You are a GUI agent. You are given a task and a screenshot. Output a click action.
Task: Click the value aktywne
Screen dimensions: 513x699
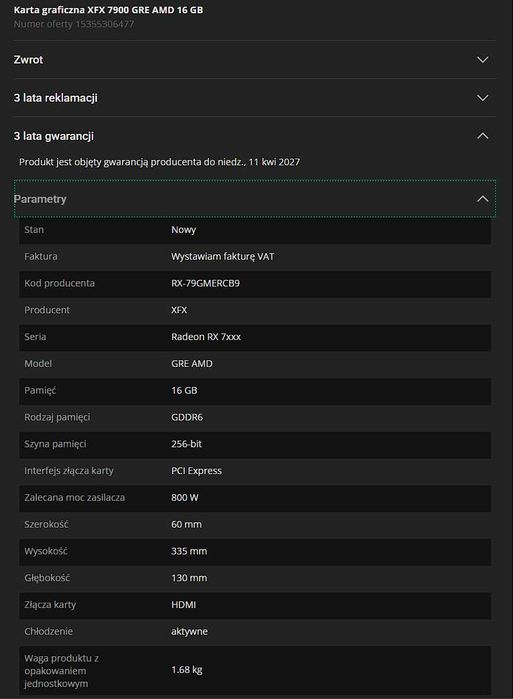189,631
